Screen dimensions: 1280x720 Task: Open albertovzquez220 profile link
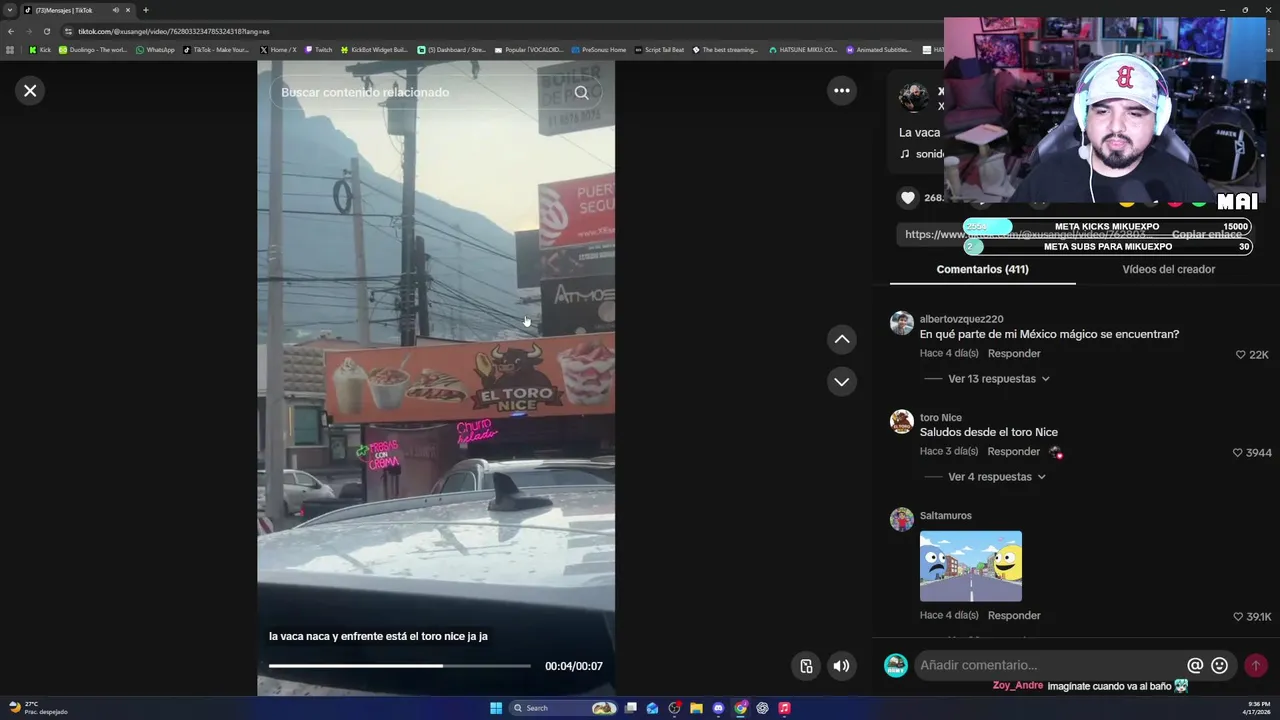coord(961,319)
